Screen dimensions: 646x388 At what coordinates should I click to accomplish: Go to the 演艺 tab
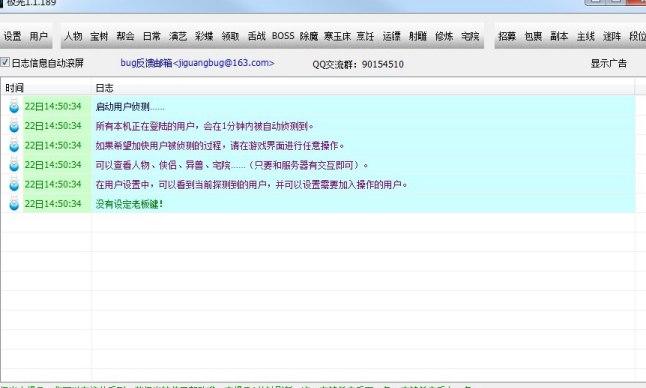pos(178,36)
